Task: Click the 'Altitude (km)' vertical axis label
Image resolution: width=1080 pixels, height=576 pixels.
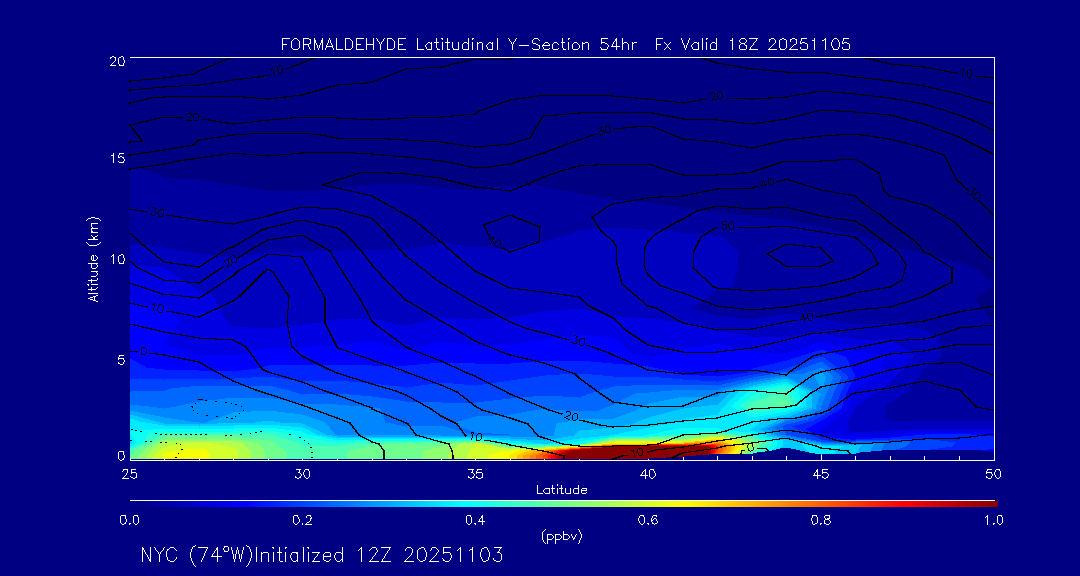Action: point(93,258)
